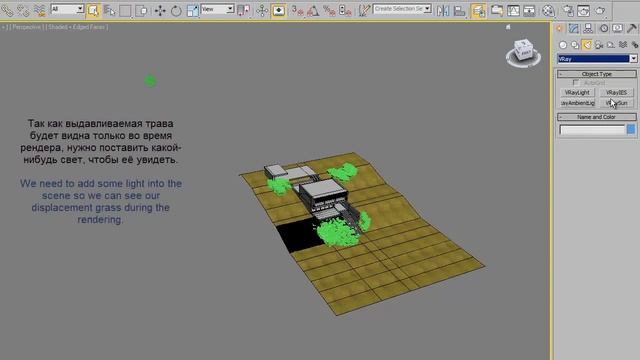640x360 pixels.
Task: Click the VRayLight button
Action: (x=577, y=93)
